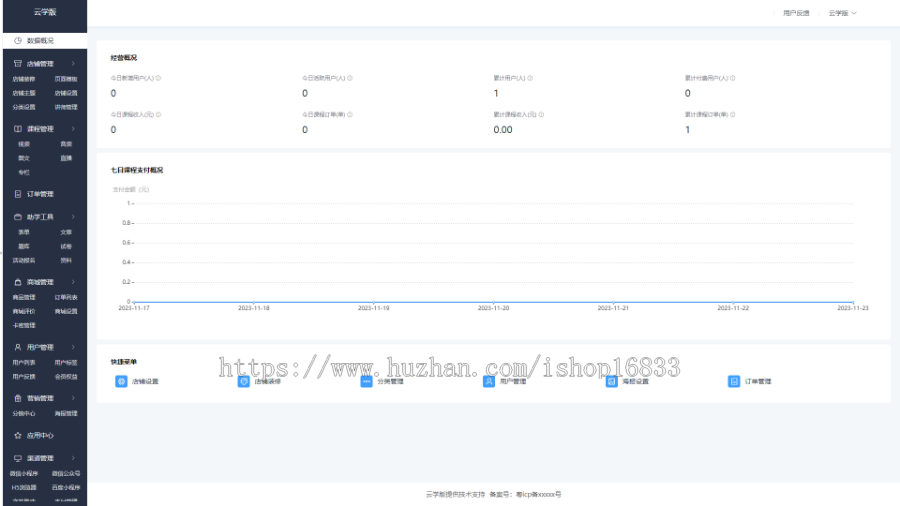This screenshot has width=900, height=506.
Task: Collapse the 课程管理 section chevron
Action: click(73, 129)
